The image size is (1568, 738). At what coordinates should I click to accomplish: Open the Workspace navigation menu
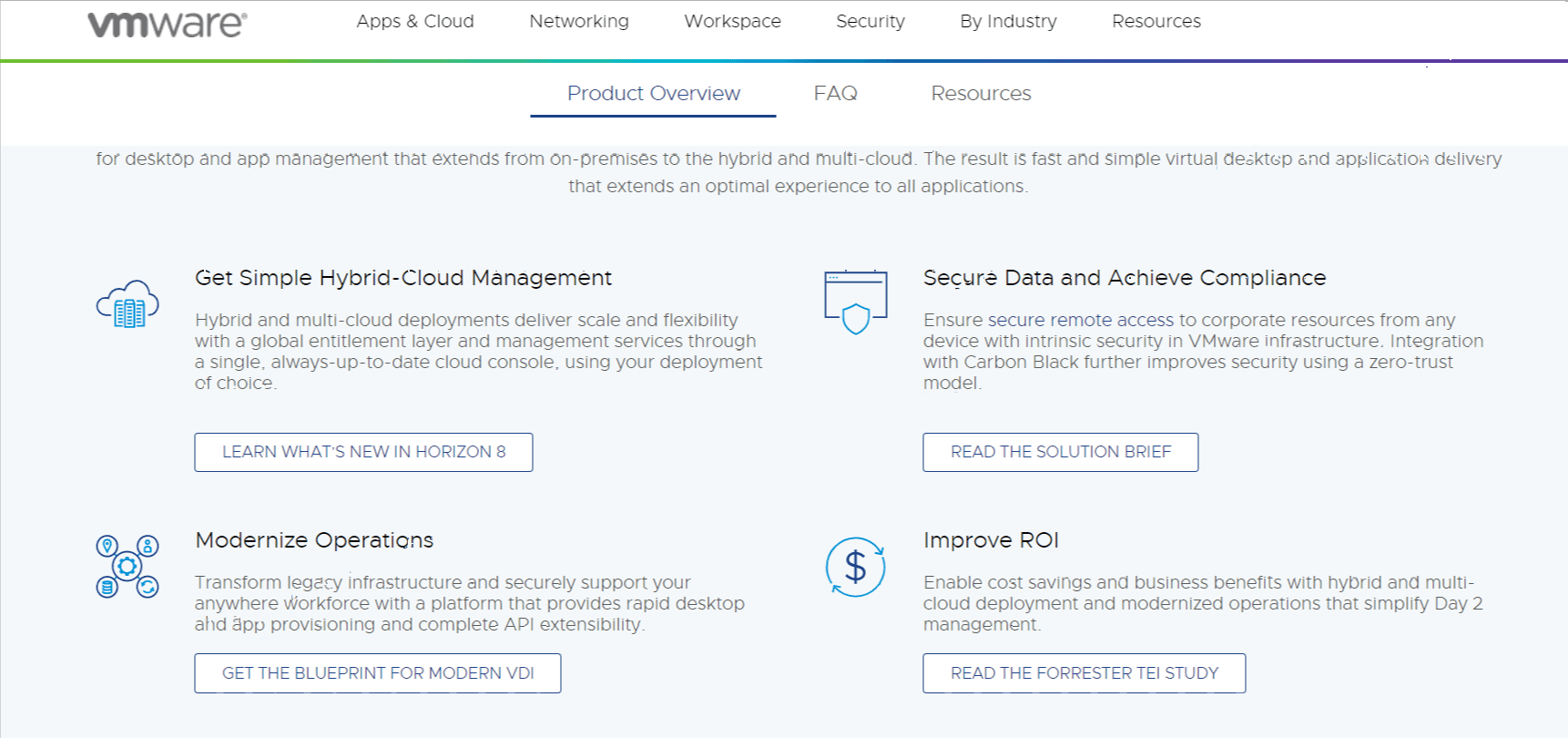pyautogui.click(x=732, y=21)
